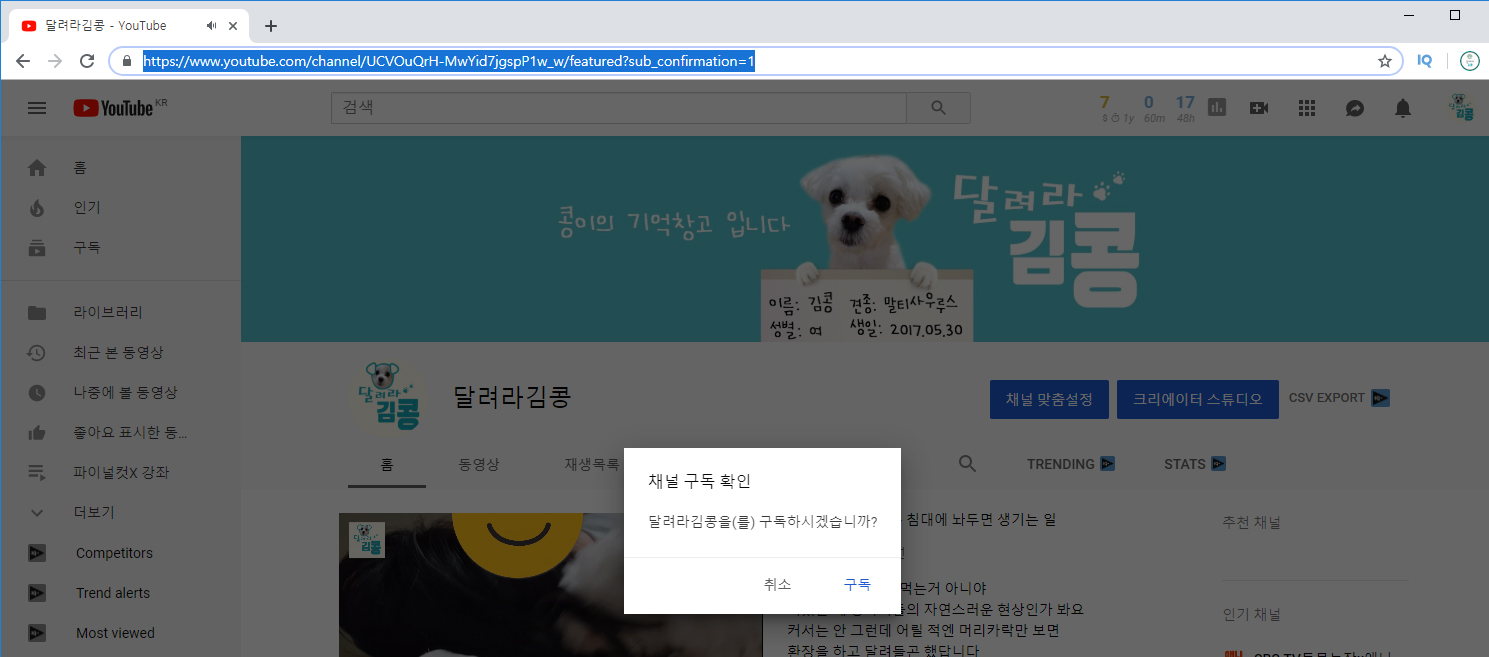The image size is (1489, 657).
Task: Click the upload video camera icon
Action: point(1259,108)
